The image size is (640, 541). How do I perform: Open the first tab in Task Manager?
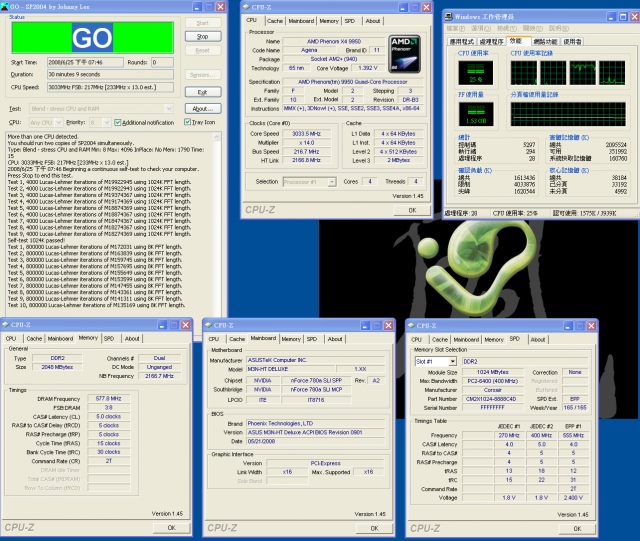pyautogui.click(x=462, y=42)
